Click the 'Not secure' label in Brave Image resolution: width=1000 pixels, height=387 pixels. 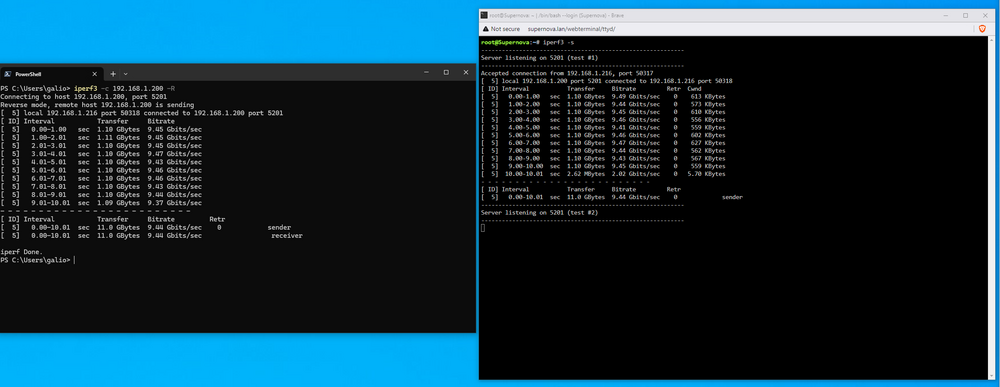[504, 29]
